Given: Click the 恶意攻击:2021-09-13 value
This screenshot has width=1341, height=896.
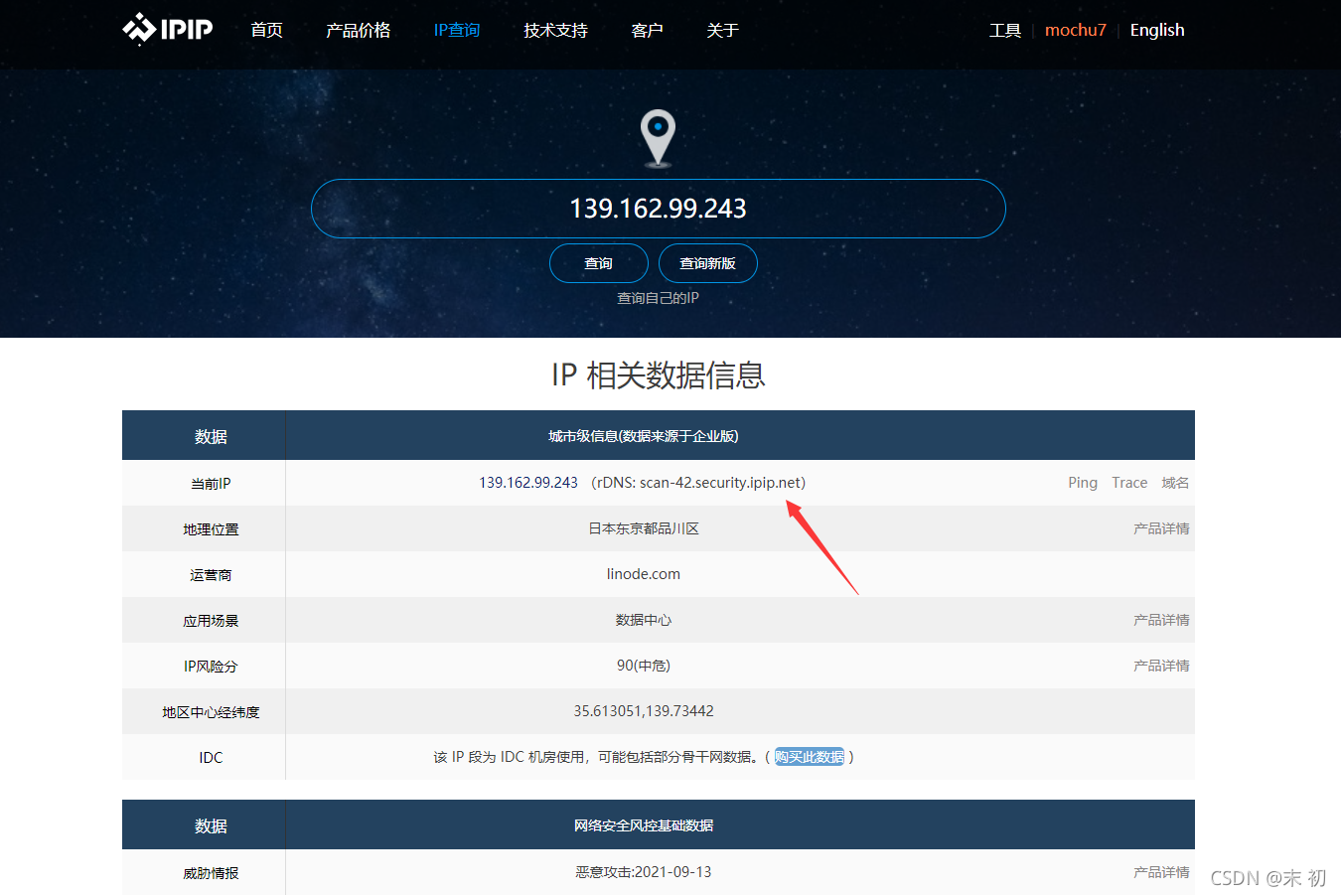Looking at the screenshot, I should tap(644, 872).
